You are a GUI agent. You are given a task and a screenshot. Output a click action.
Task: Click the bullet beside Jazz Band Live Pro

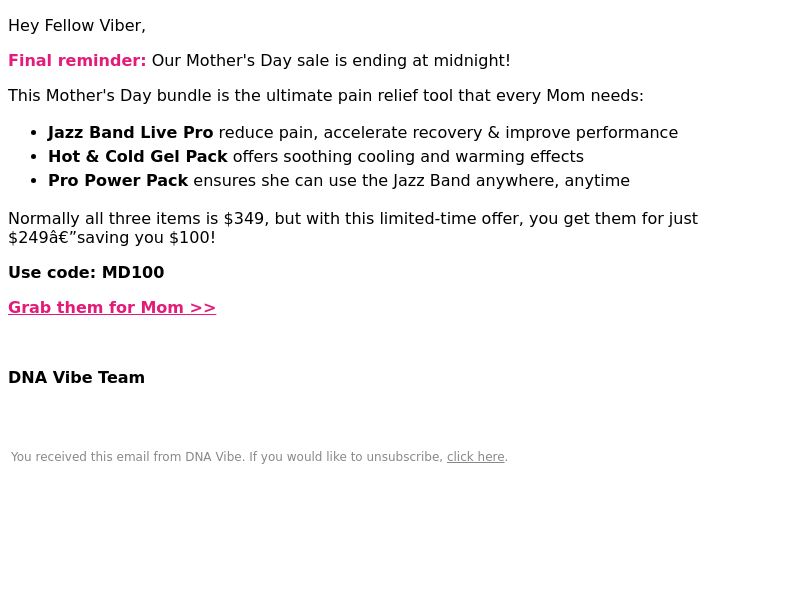pyautogui.click(x=34, y=133)
